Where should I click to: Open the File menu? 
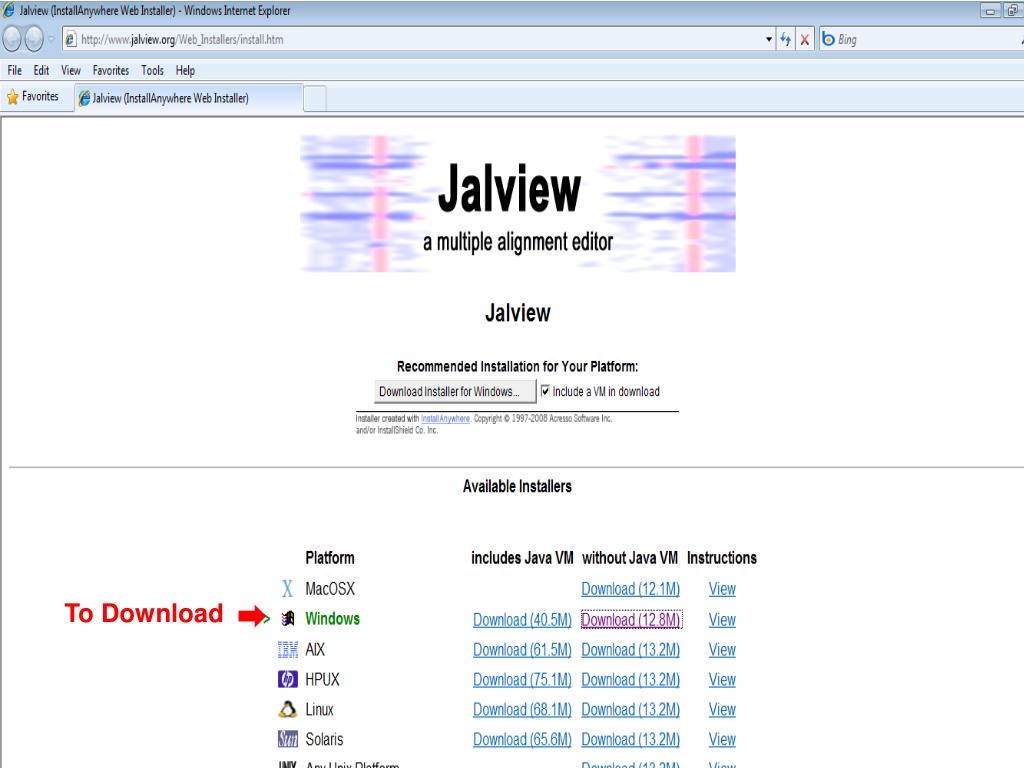(14, 71)
